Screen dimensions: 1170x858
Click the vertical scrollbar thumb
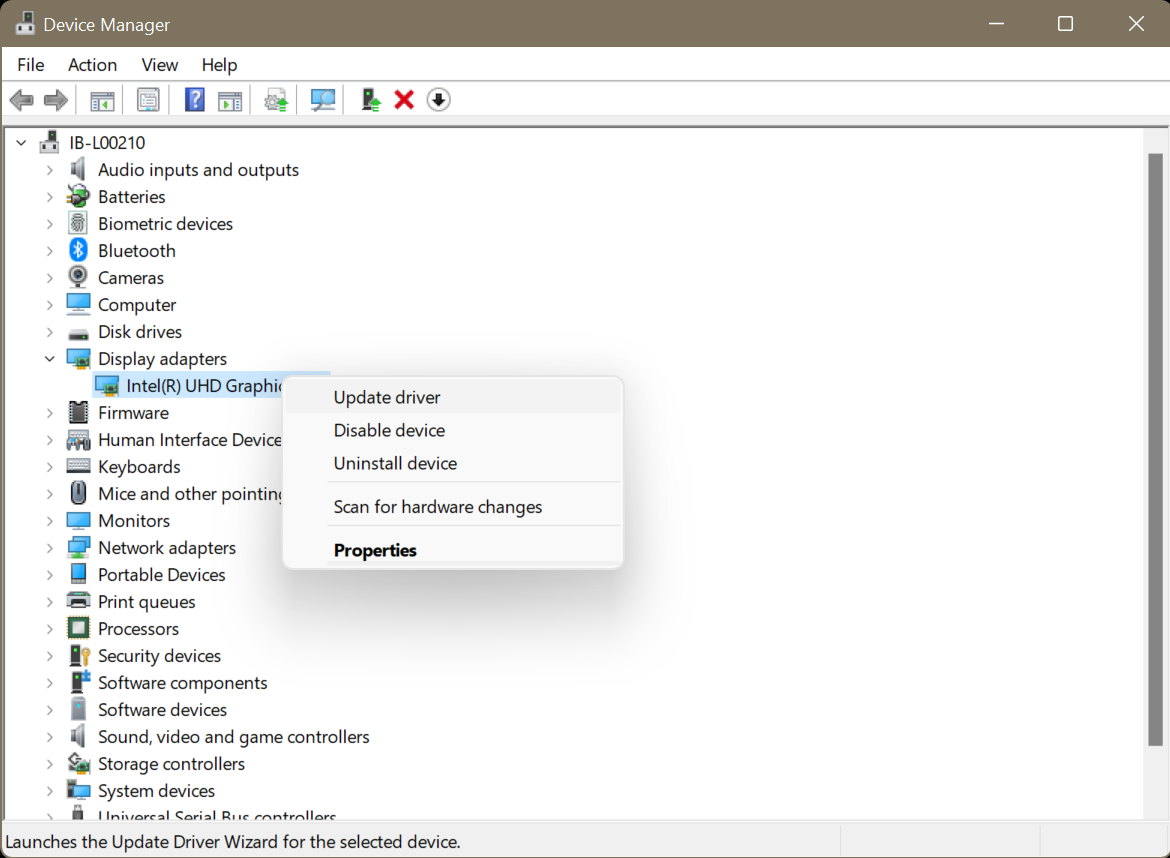point(1155,449)
